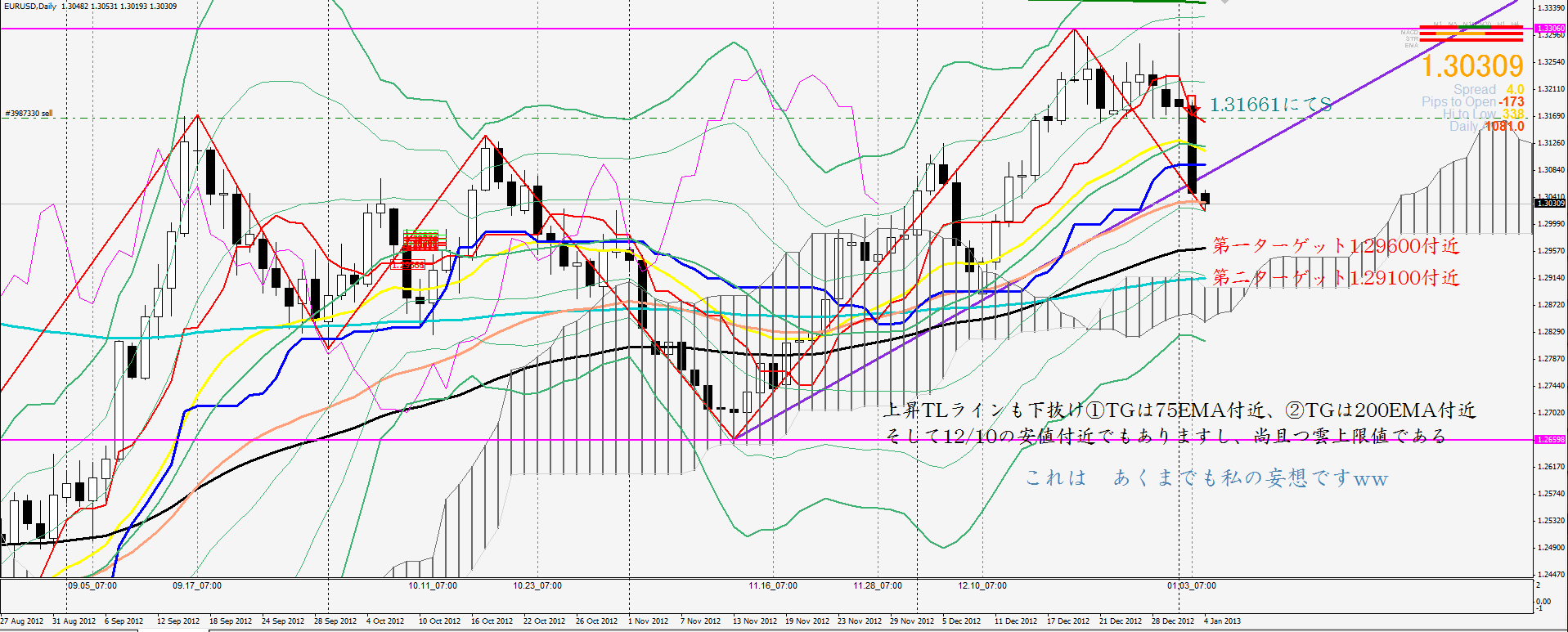1568x632 pixels.
Task: Click the 10.11_07:00 event marker
Action: [x=433, y=585]
